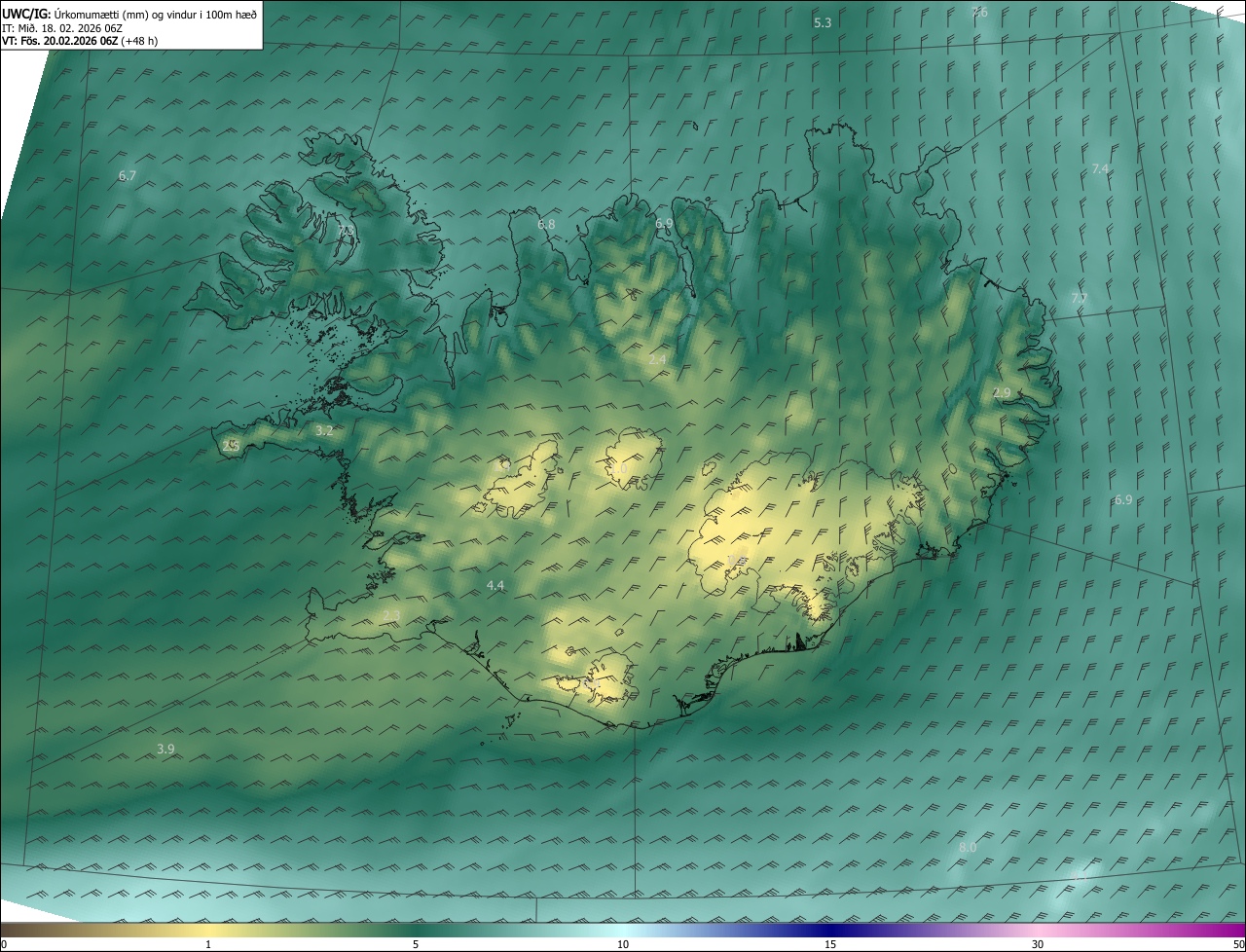The width and height of the screenshot is (1246, 952).
Task: Pick the 7.4 value label on the map
Action: [x=1100, y=169]
